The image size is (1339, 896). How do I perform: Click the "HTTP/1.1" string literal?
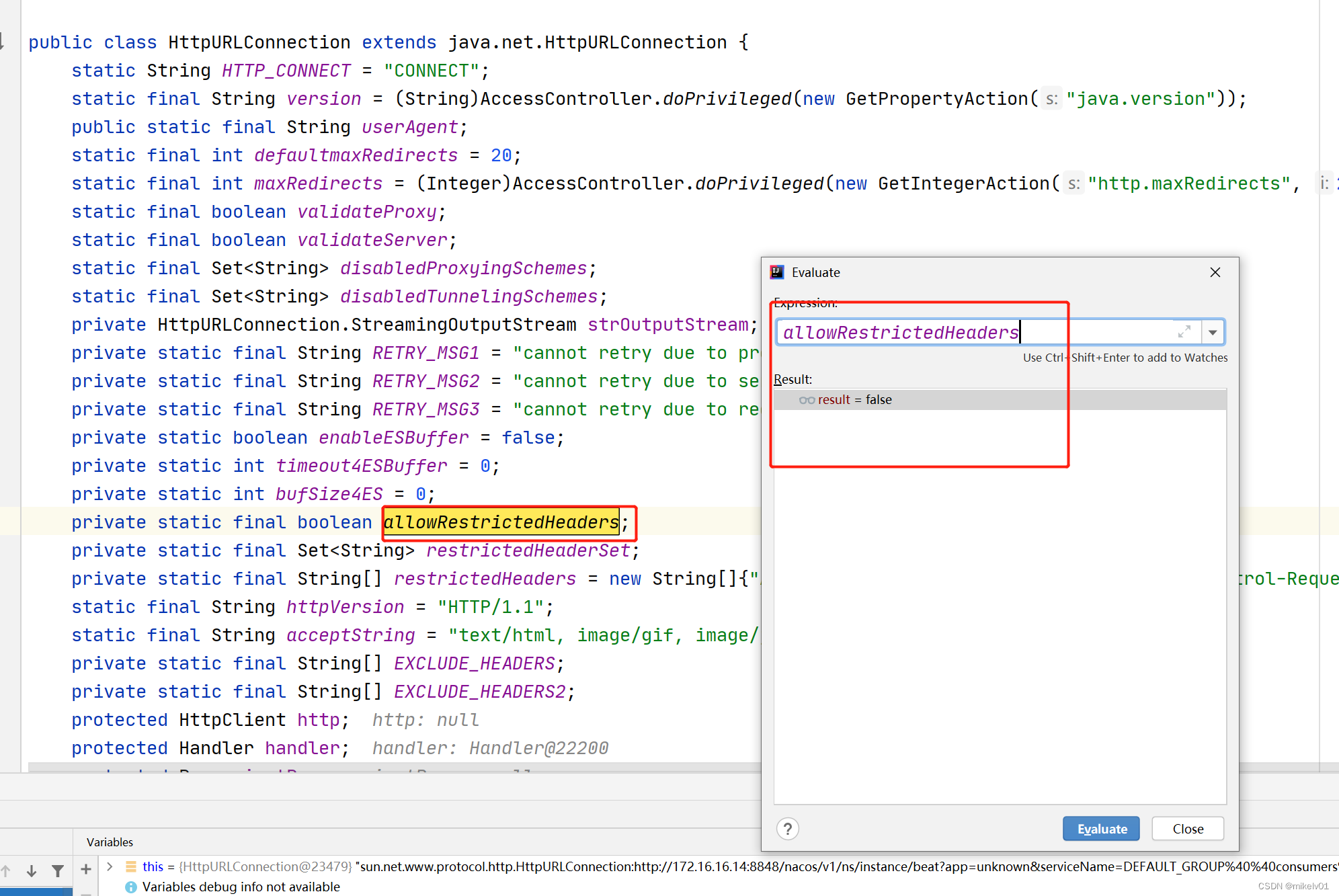tap(491, 607)
